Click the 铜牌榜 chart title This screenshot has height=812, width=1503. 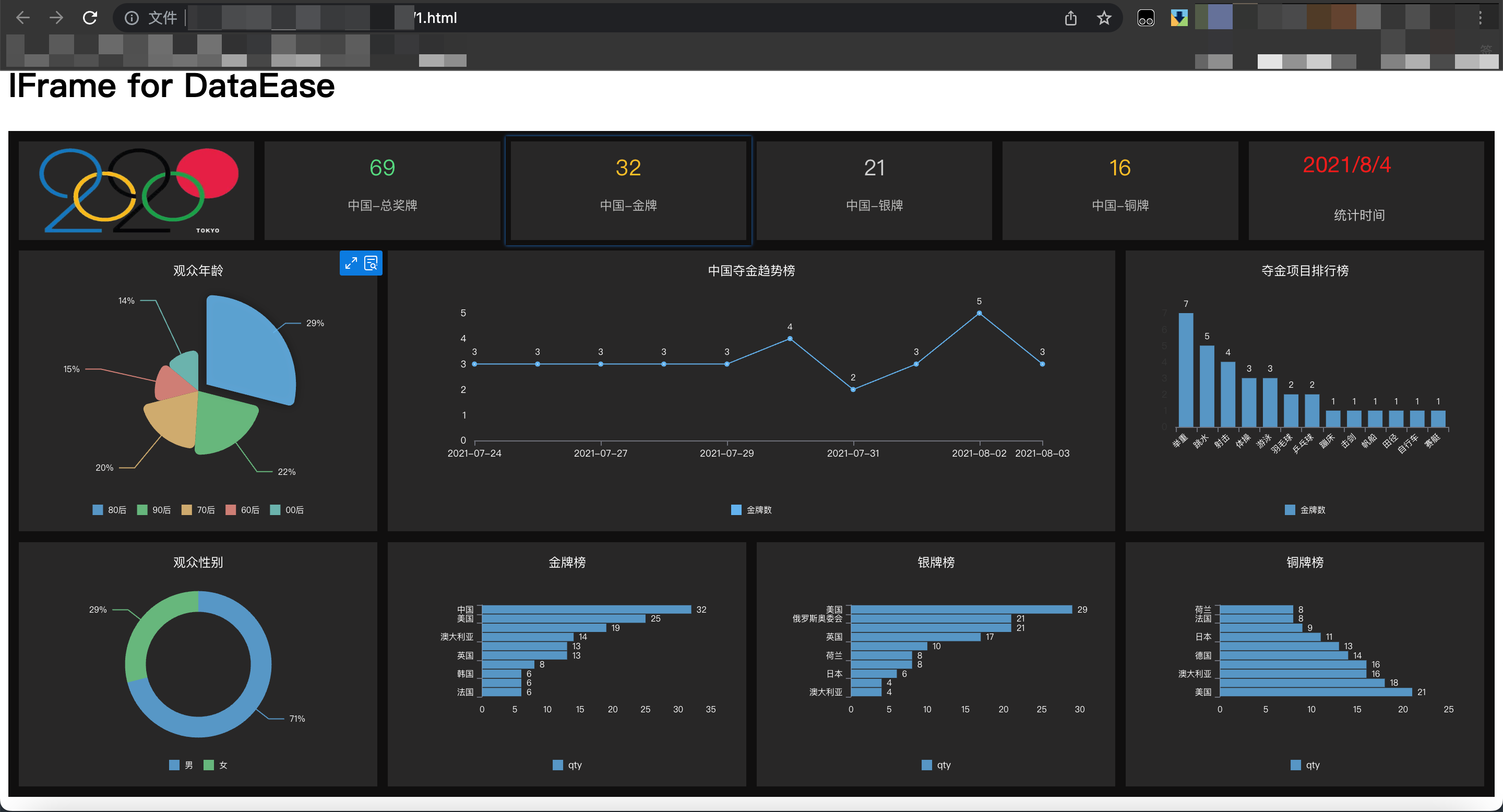pyautogui.click(x=1305, y=562)
